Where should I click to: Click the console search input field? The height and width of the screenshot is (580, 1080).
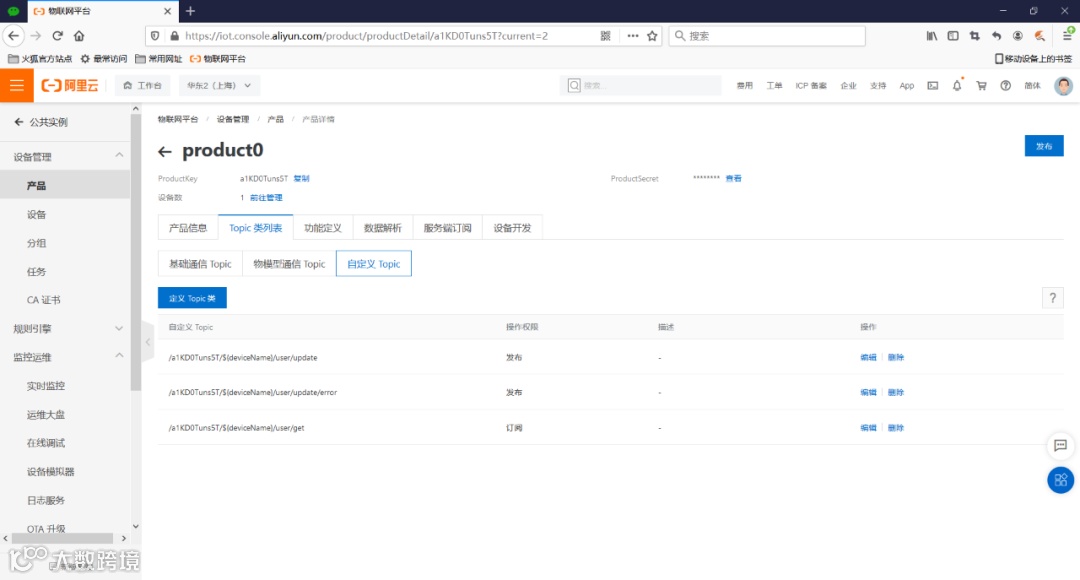point(641,85)
